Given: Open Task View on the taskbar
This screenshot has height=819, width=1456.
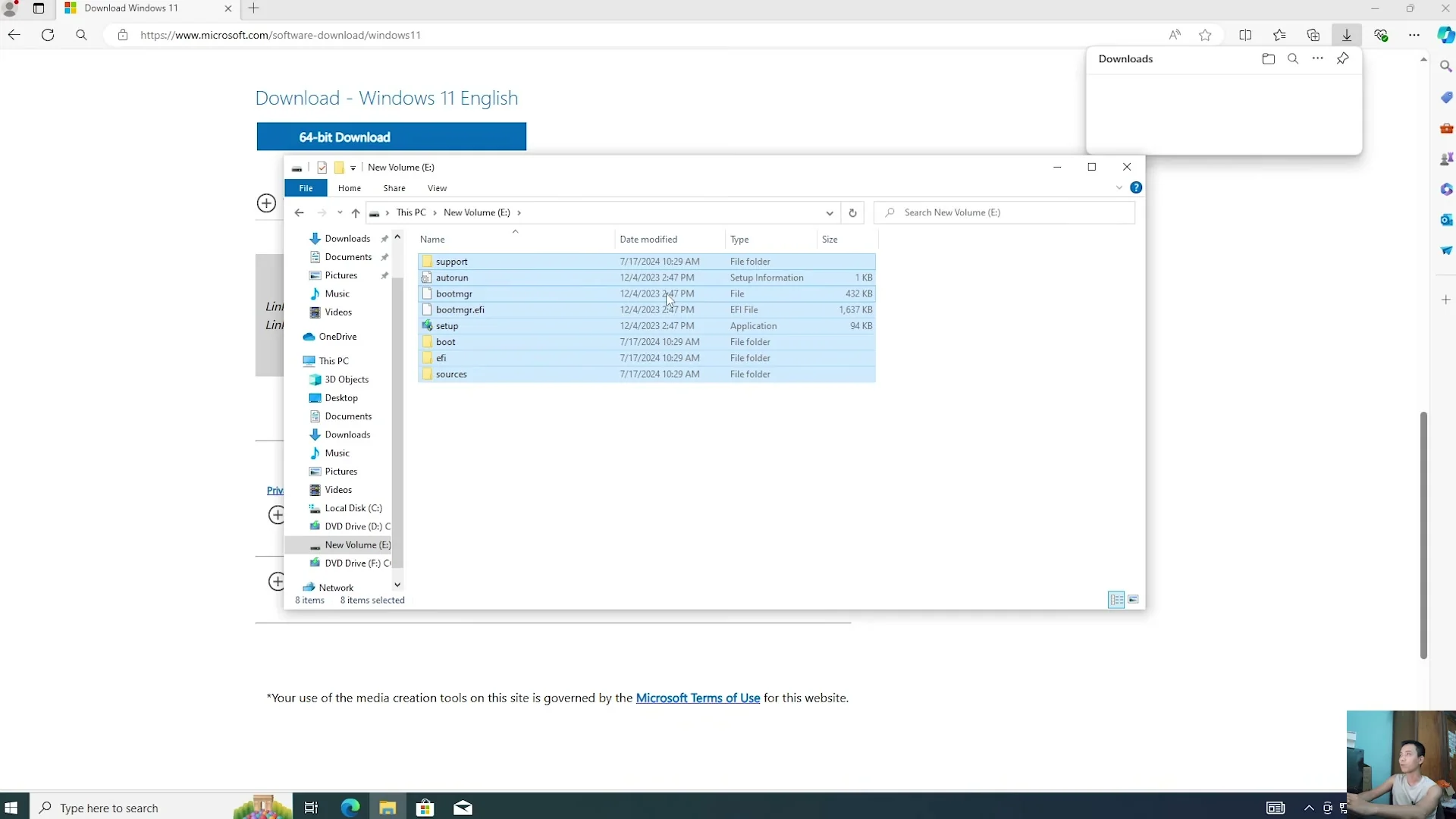Looking at the screenshot, I should tap(311, 808).
